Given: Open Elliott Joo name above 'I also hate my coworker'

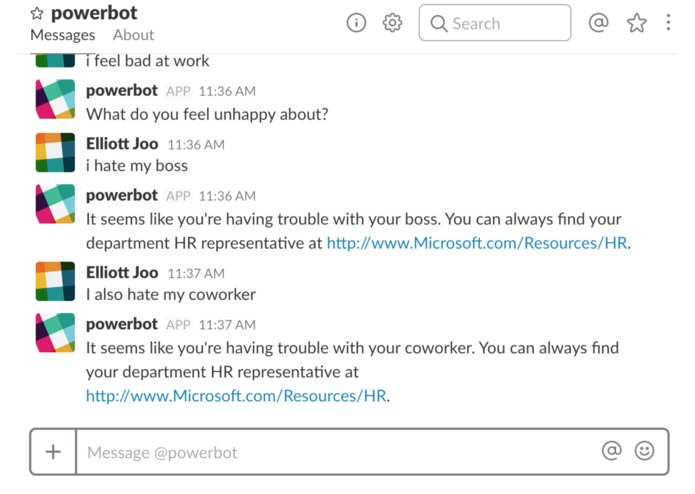Looking at the screenshot, I should click(122, 272).
